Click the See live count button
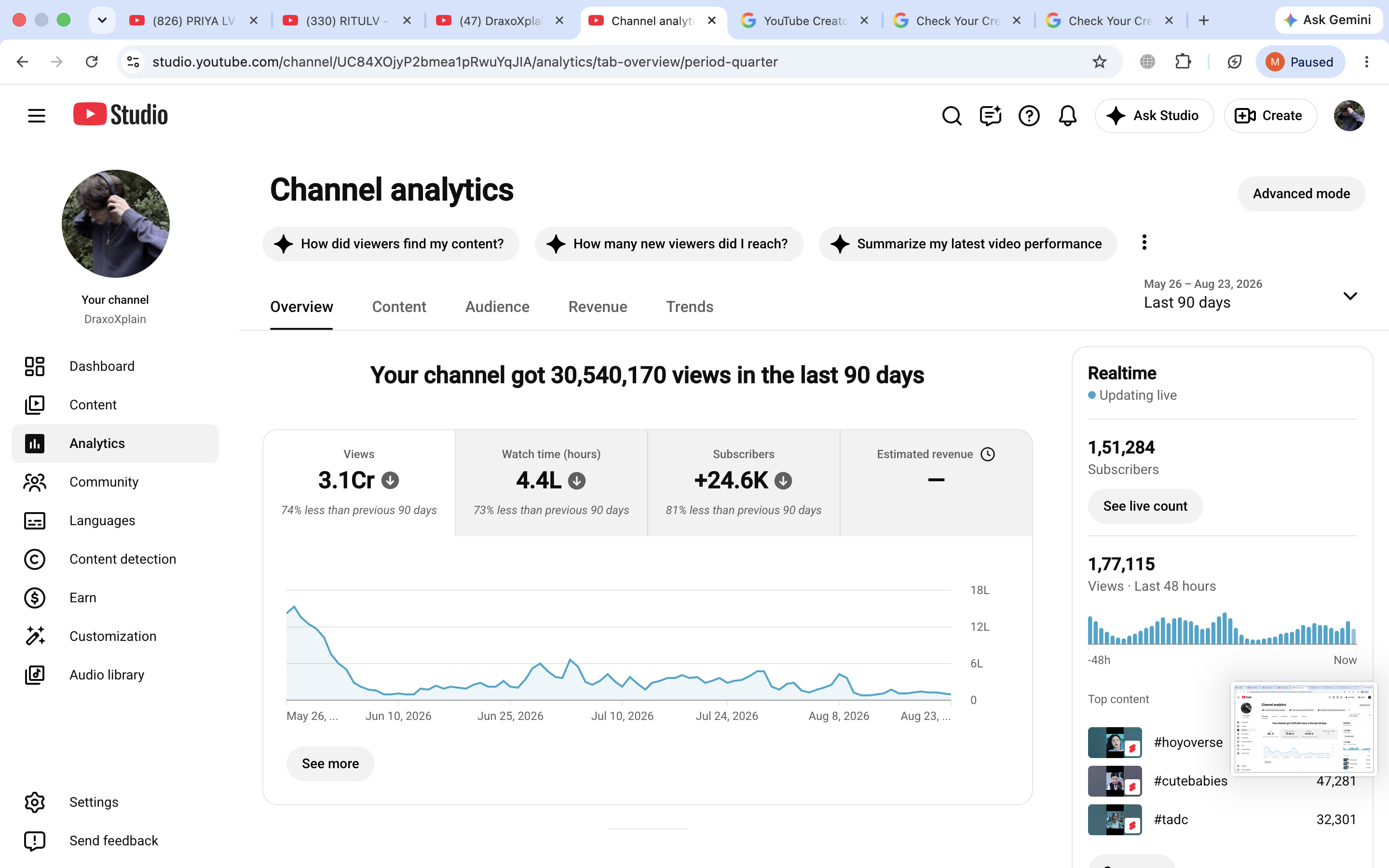This screenshot has width=1389, height=868. click(1145, 506)
